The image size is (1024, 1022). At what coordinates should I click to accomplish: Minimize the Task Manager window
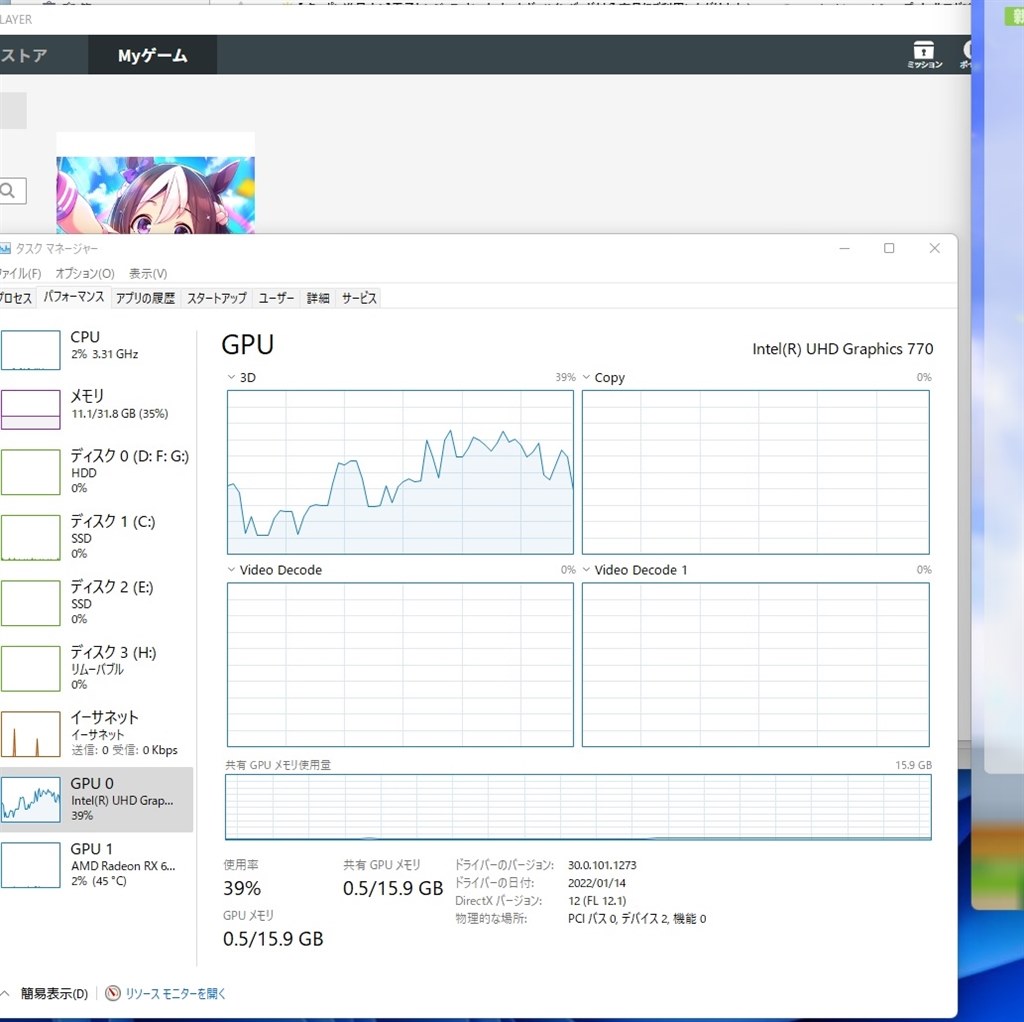[x=844, y=248]
